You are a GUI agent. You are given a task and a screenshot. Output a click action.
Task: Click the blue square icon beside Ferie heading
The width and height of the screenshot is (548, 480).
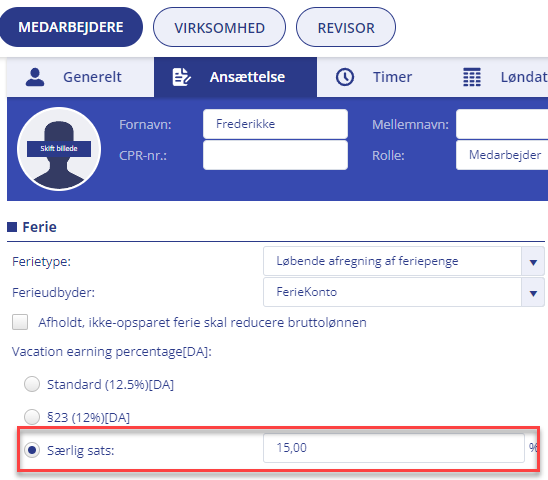pyautogui.click(x=12, y=227)
